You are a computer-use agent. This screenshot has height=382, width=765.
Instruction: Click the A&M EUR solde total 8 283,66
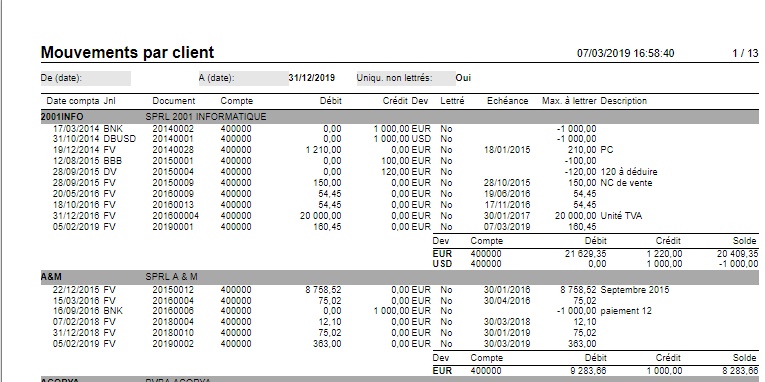[741, 371]
